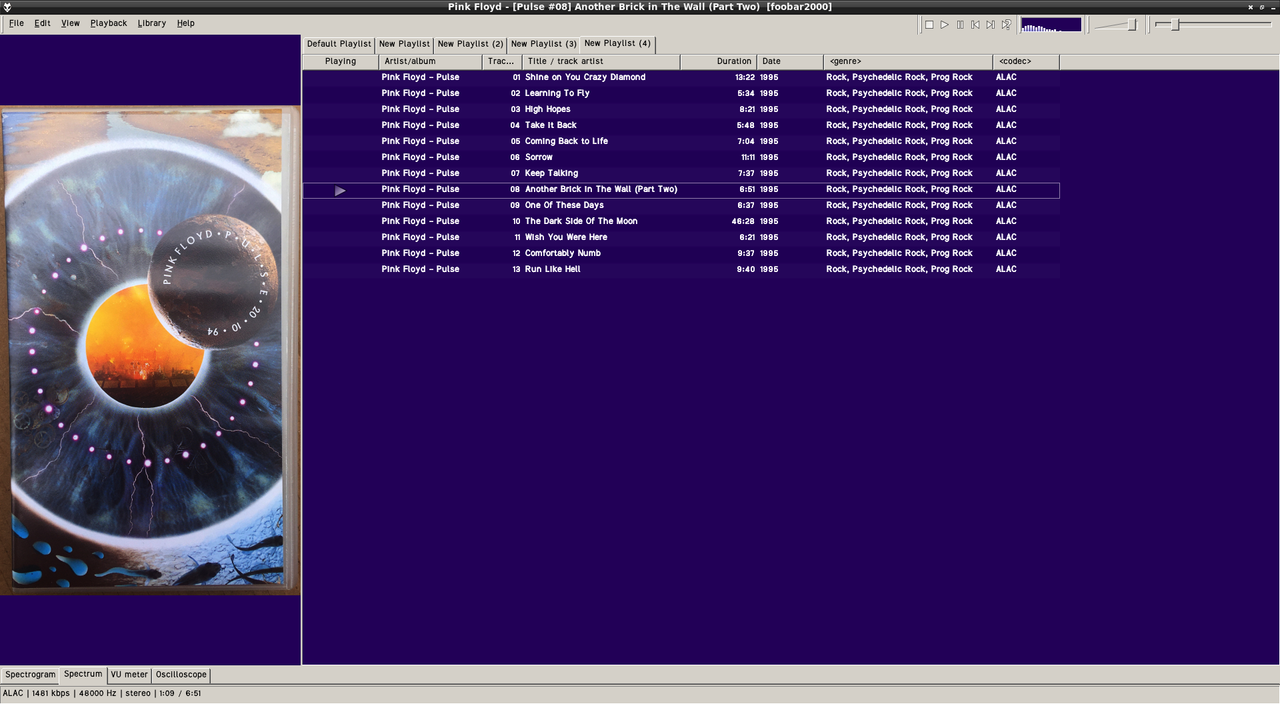The width and height of the screenshot is (1280, 704).
Task: Adjust the volume slider in toolbar
Action: point(1117,24)
